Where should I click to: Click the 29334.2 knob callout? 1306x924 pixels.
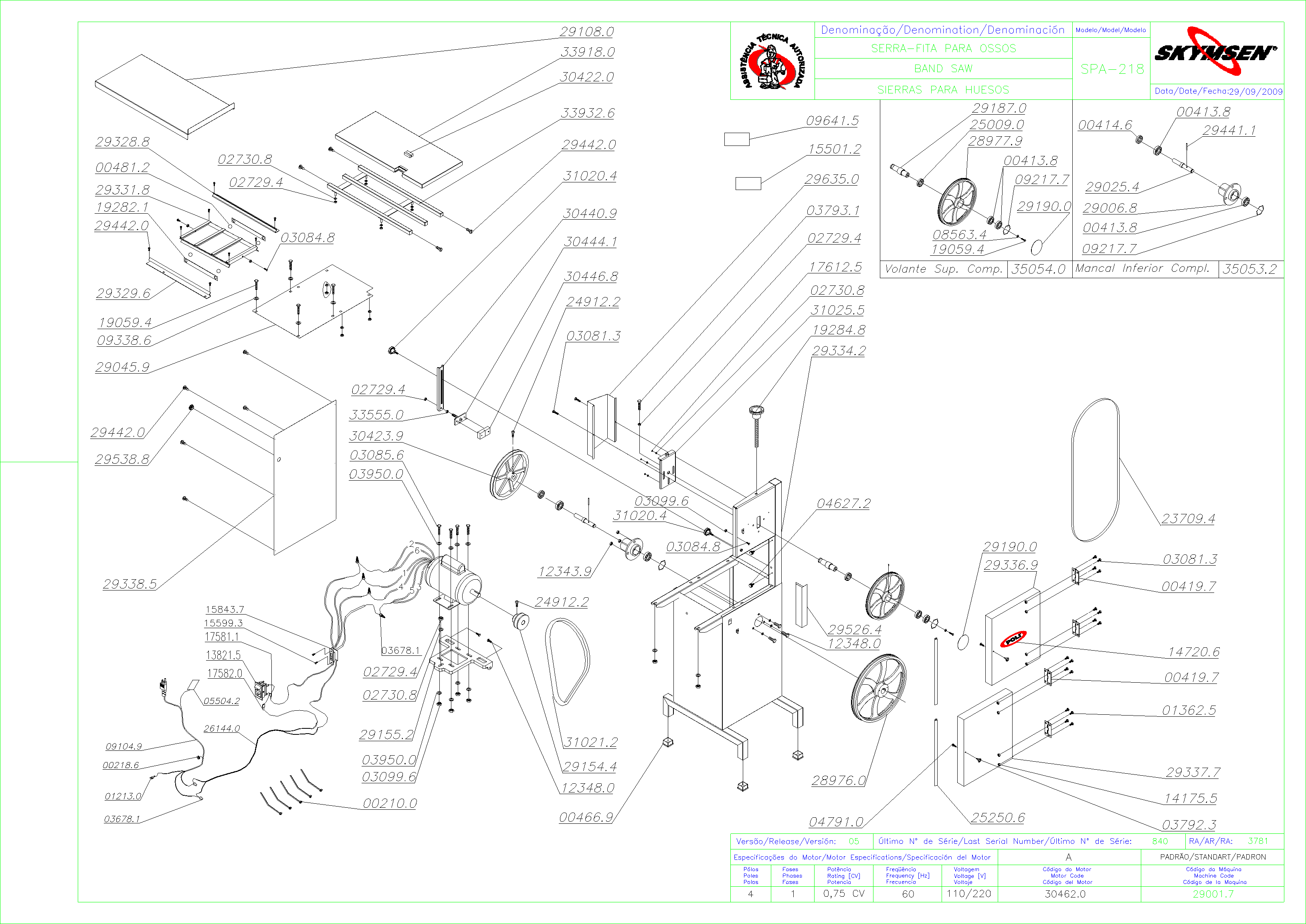click(x=839, y=350)
